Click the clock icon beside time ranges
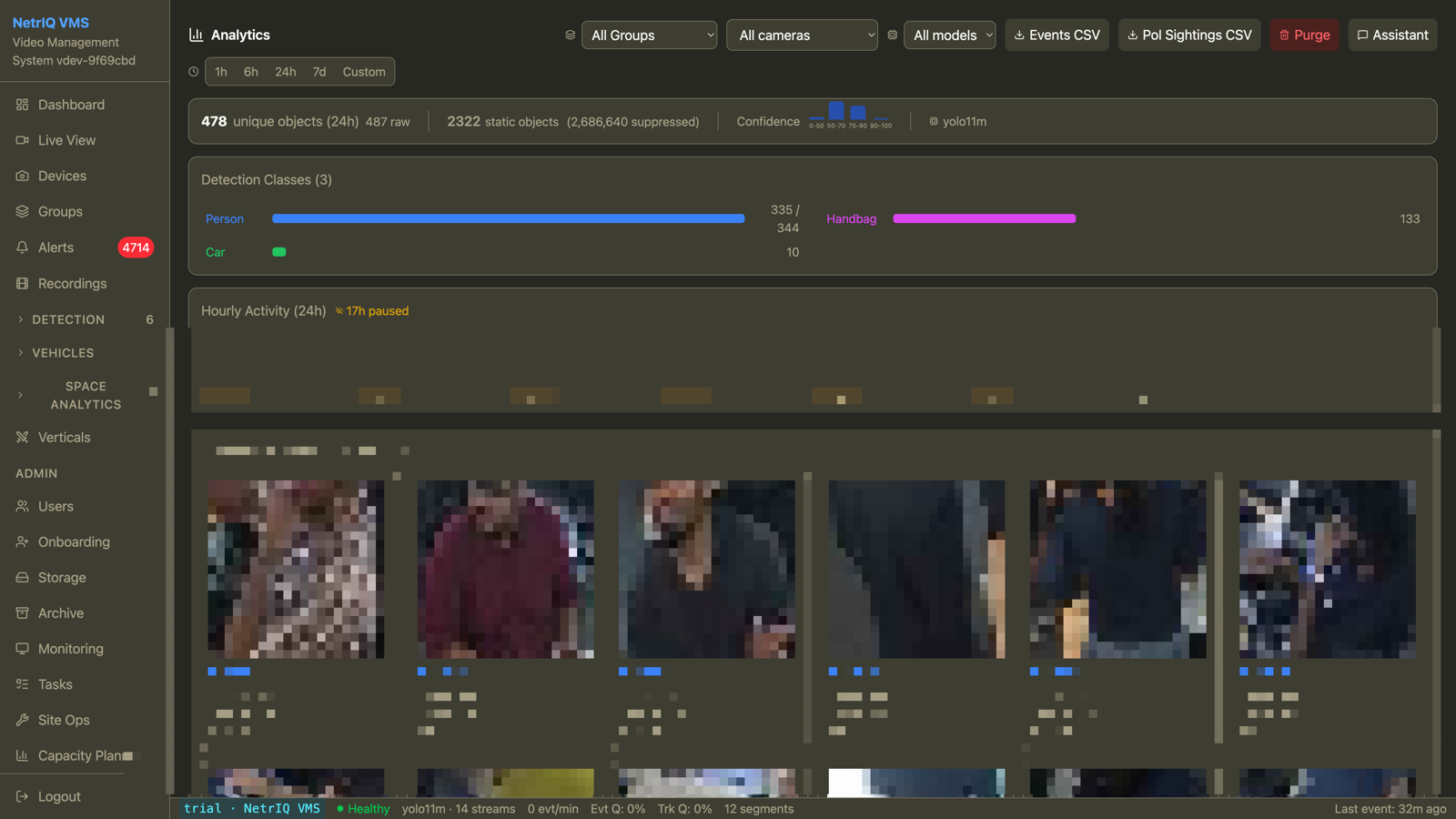This screenshot has width=1456, height=819. click(193, 71)
